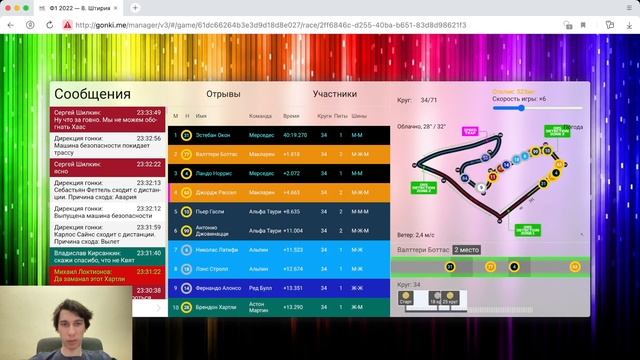Click the Имя column header
Viewport: 640px width, 360px height.
(201, 116)
